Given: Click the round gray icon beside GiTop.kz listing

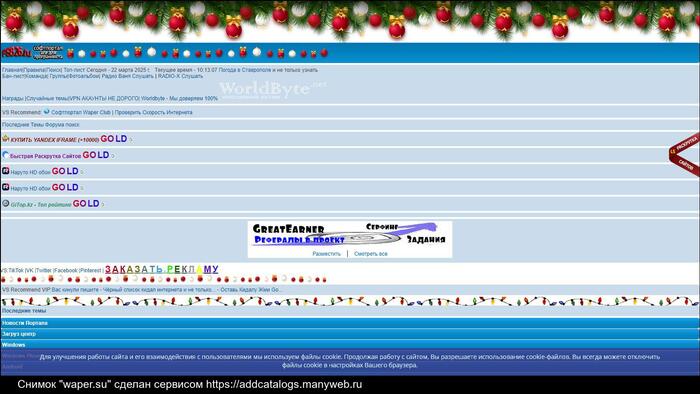Looking at the screenshot, I should click(x=5, y=203).
